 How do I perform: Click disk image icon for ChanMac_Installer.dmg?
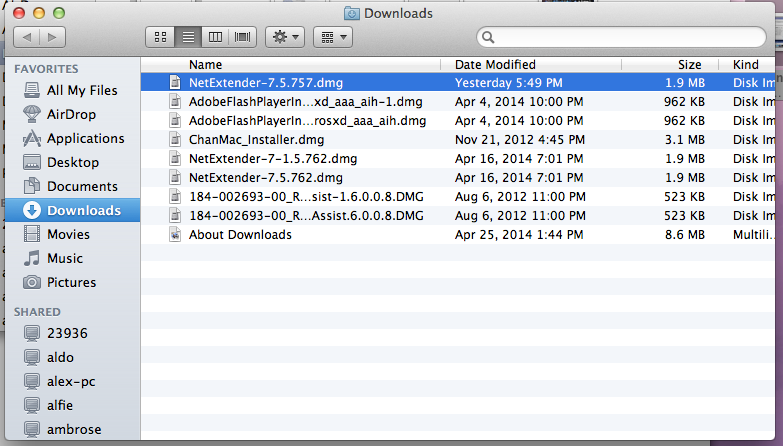click(x=175, y=139)
